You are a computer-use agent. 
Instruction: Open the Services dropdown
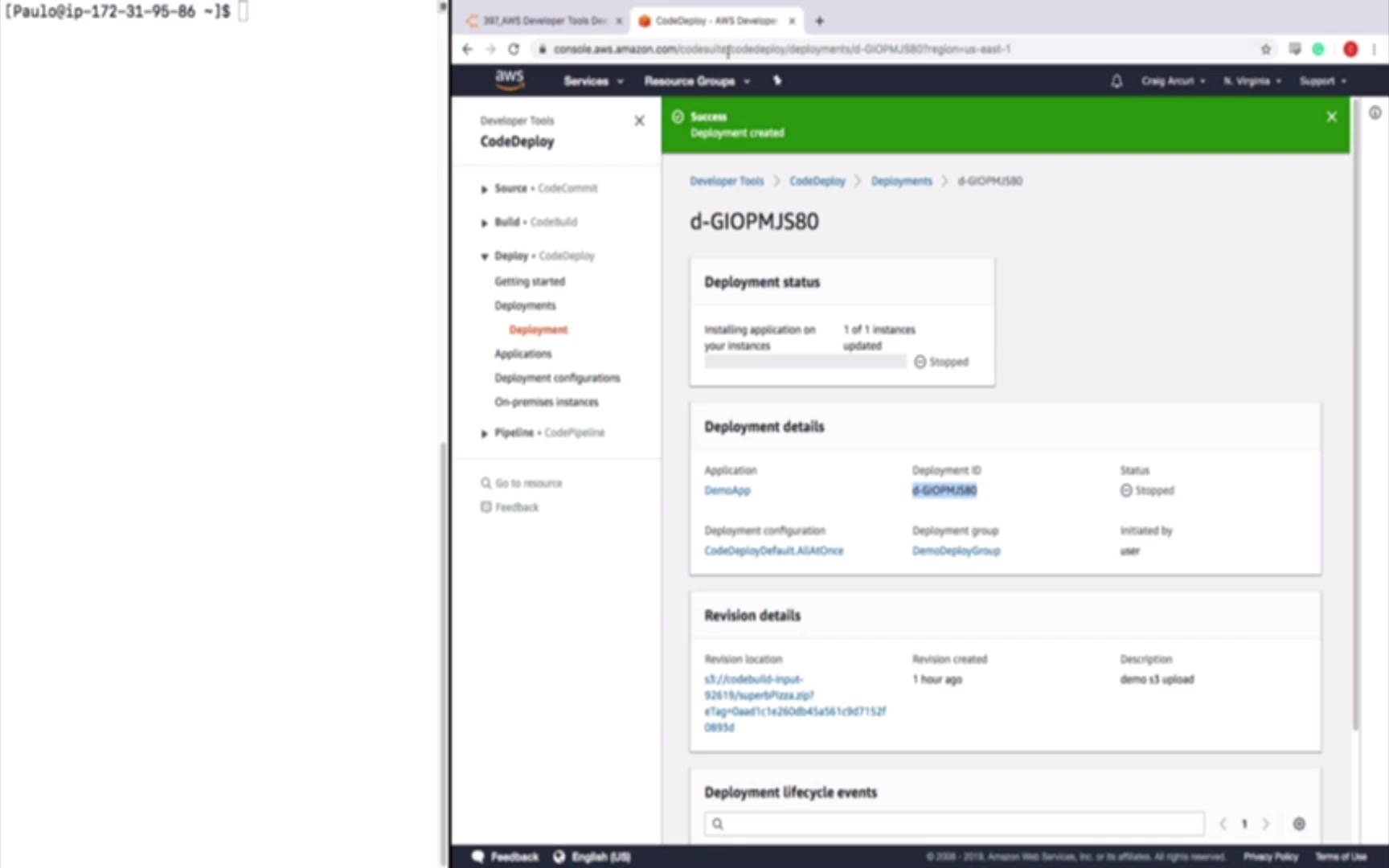coord(593,81)
